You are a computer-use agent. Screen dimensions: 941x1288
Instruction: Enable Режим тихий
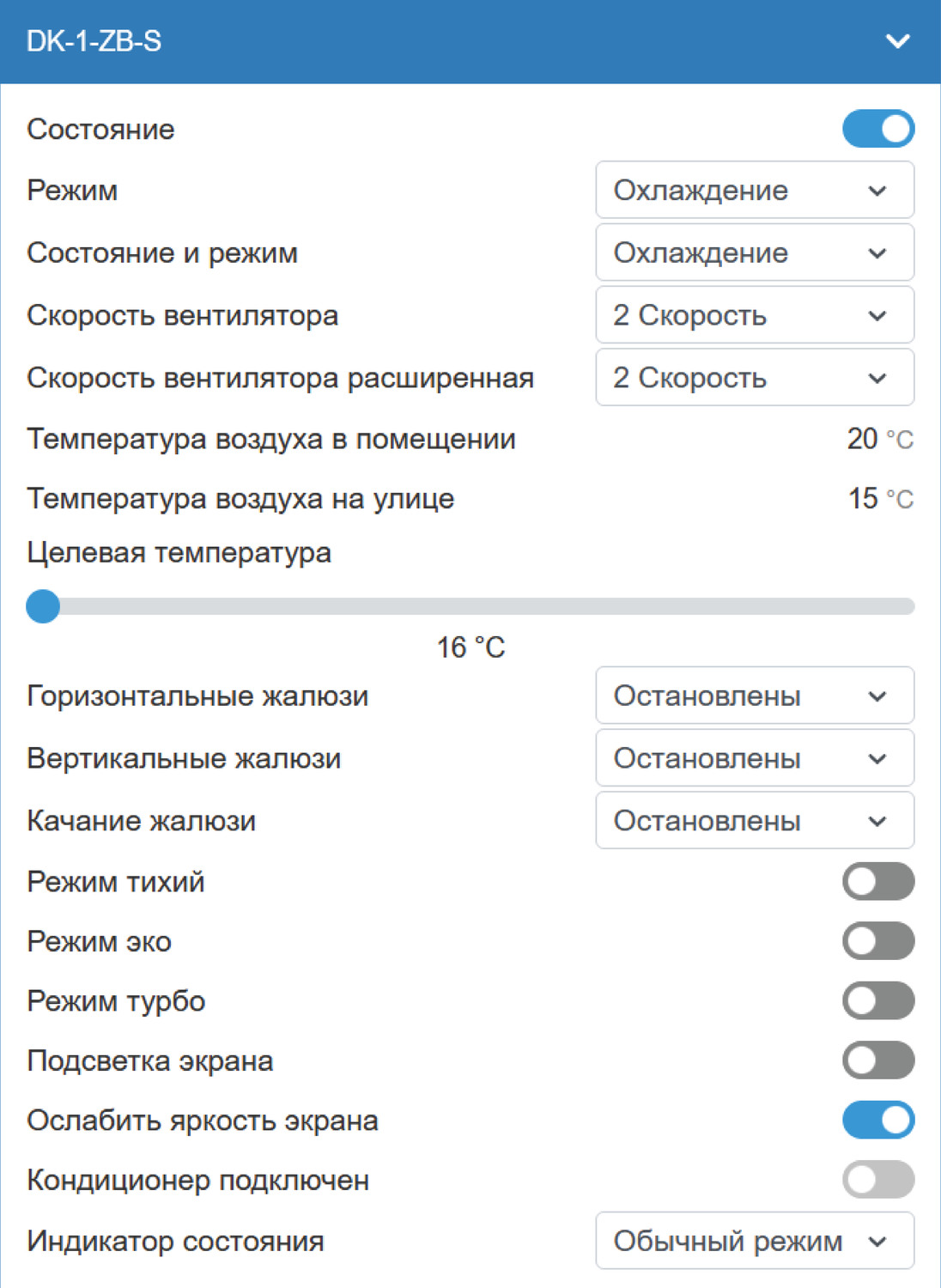pyautogui.click(x=878, y=881)
